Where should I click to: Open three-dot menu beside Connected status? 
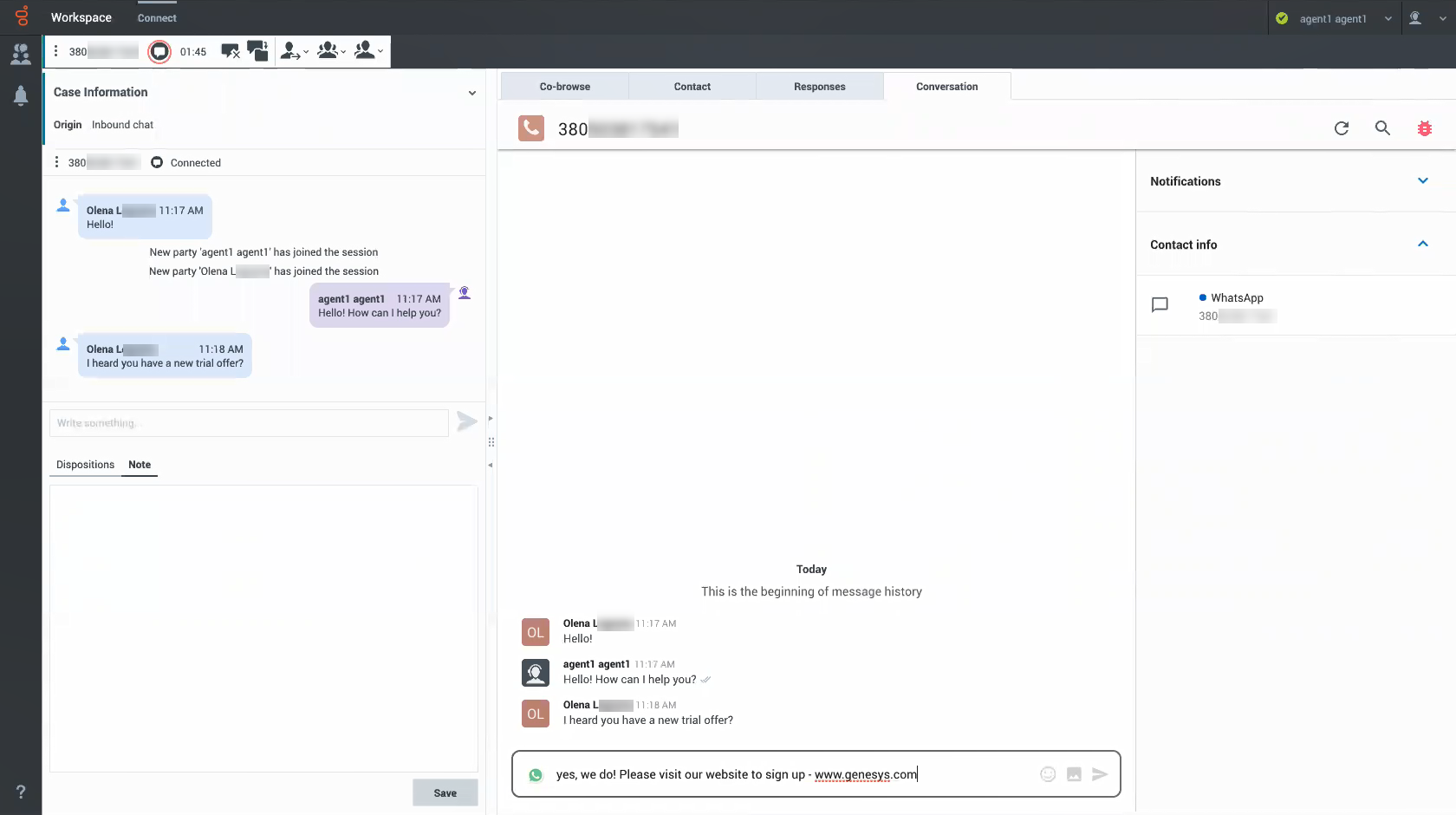click(56, 162)
